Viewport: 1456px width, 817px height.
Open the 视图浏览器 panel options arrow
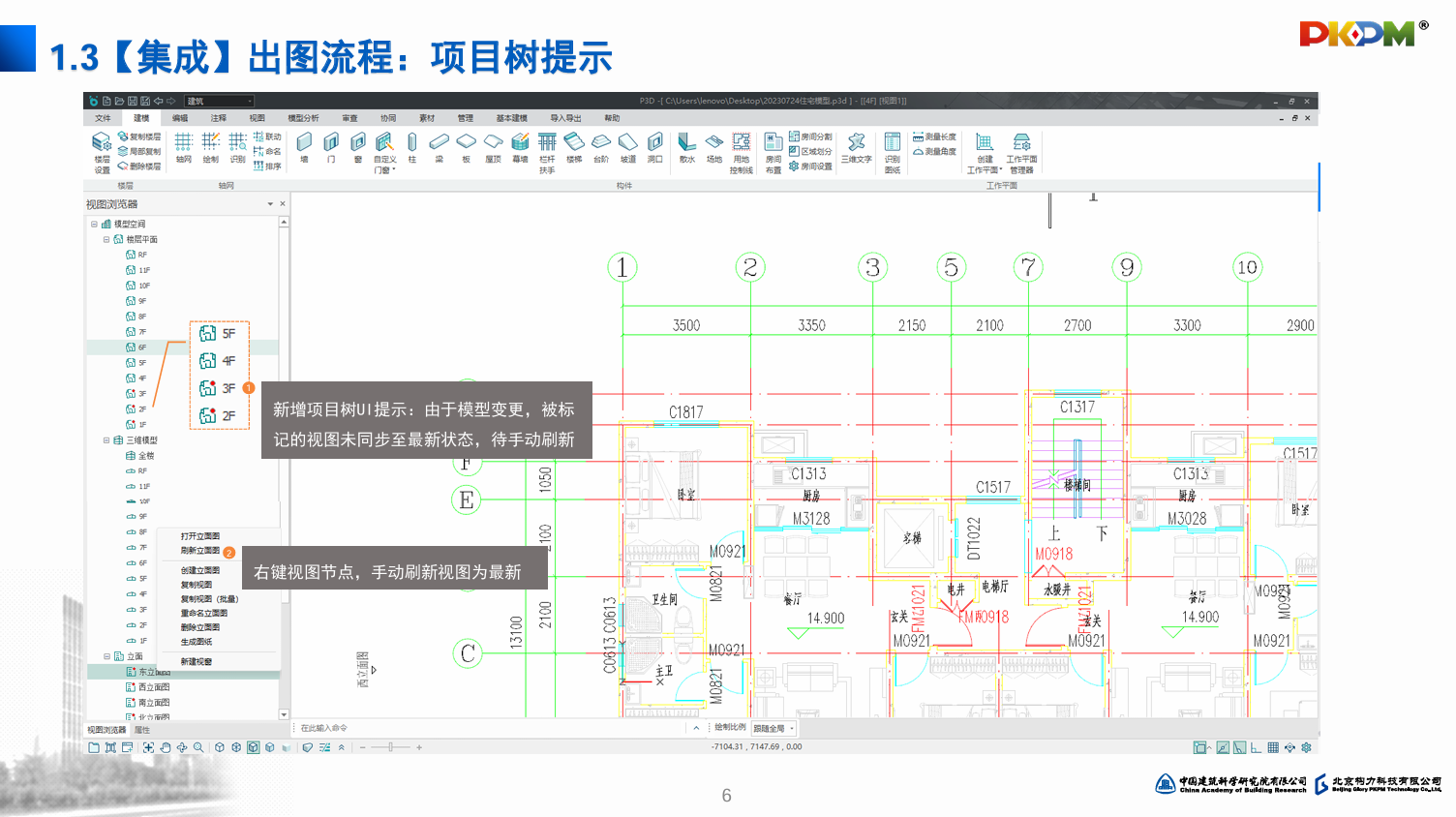click(x=270, y=204)
